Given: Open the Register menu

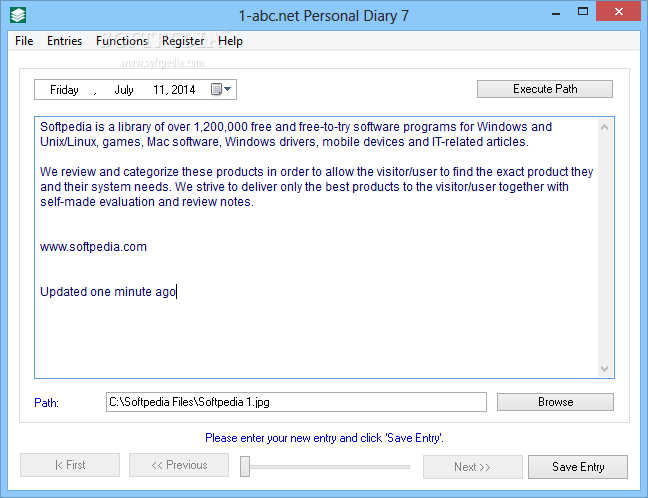Looking at the screenshot, I should [x=183, y=41].
